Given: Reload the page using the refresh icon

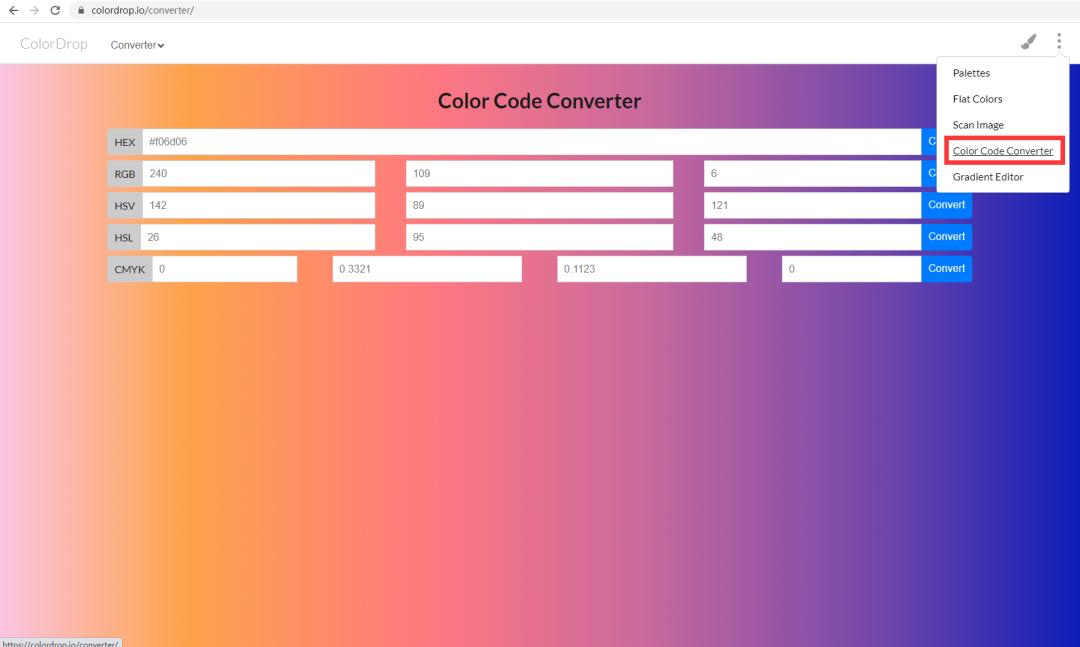Looking at the screenshot, I should click(x=57, y=12).
